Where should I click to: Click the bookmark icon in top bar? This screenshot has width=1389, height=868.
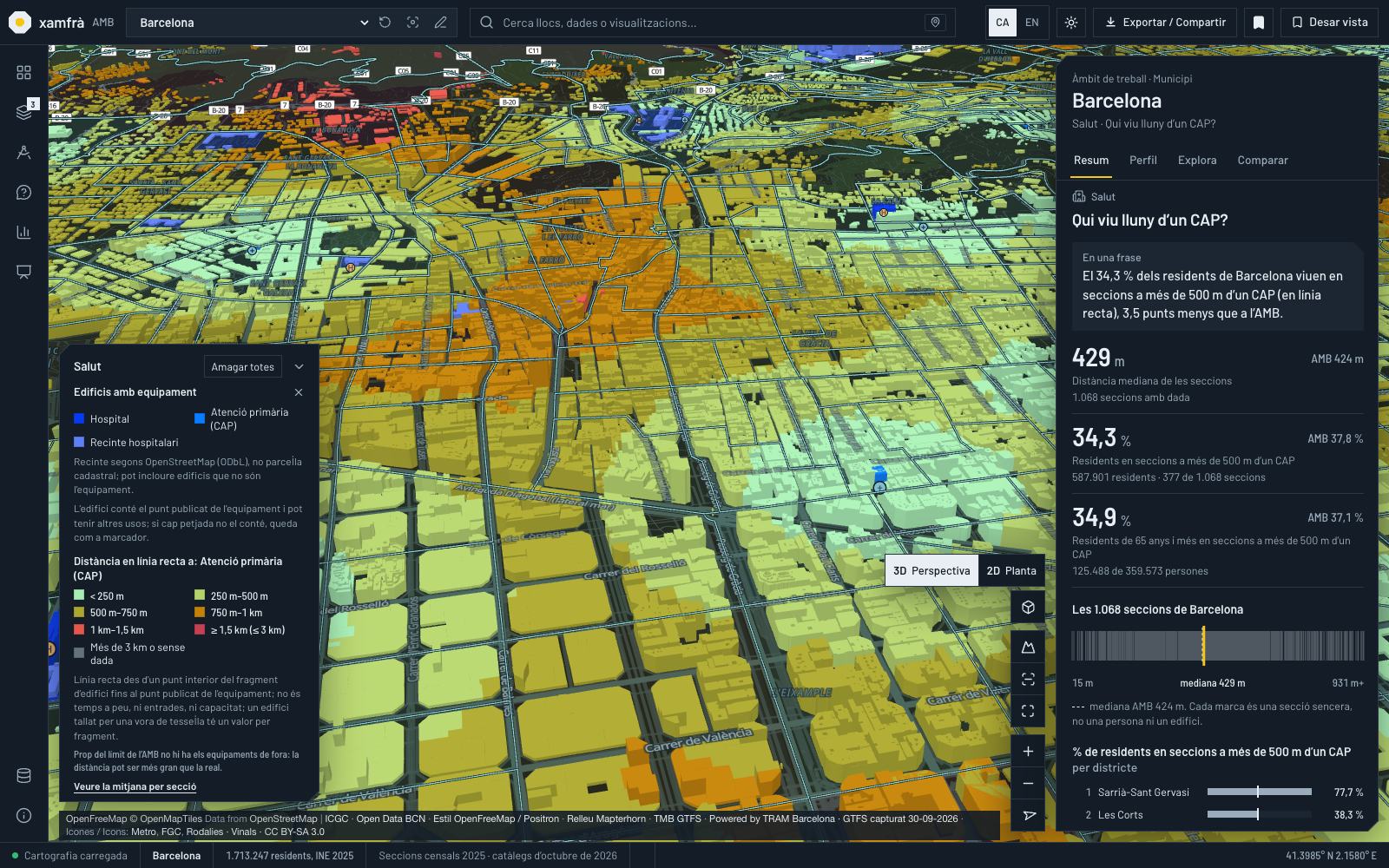tap(1259, 23)
